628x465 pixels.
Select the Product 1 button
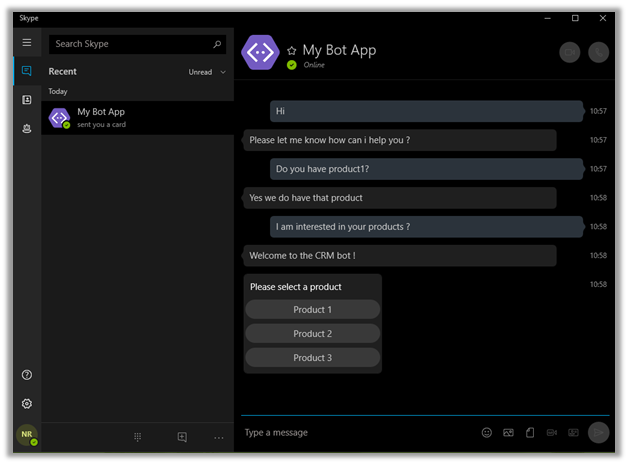point(312,310)
